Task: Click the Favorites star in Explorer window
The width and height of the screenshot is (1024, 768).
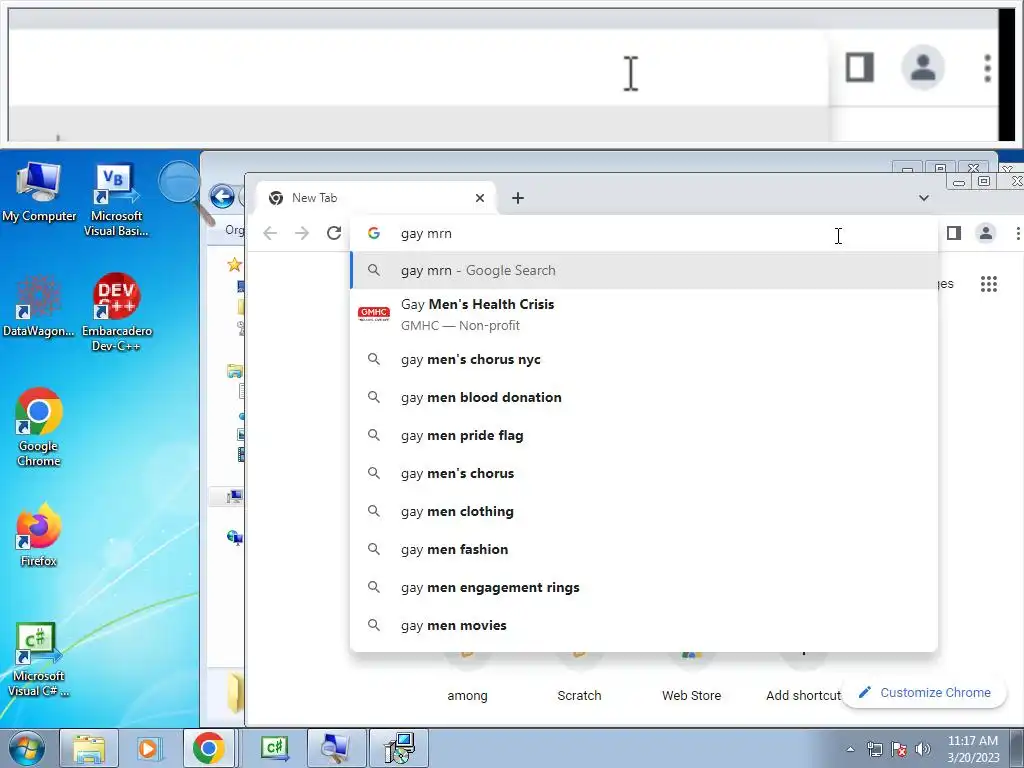Action: coord(234,264)
